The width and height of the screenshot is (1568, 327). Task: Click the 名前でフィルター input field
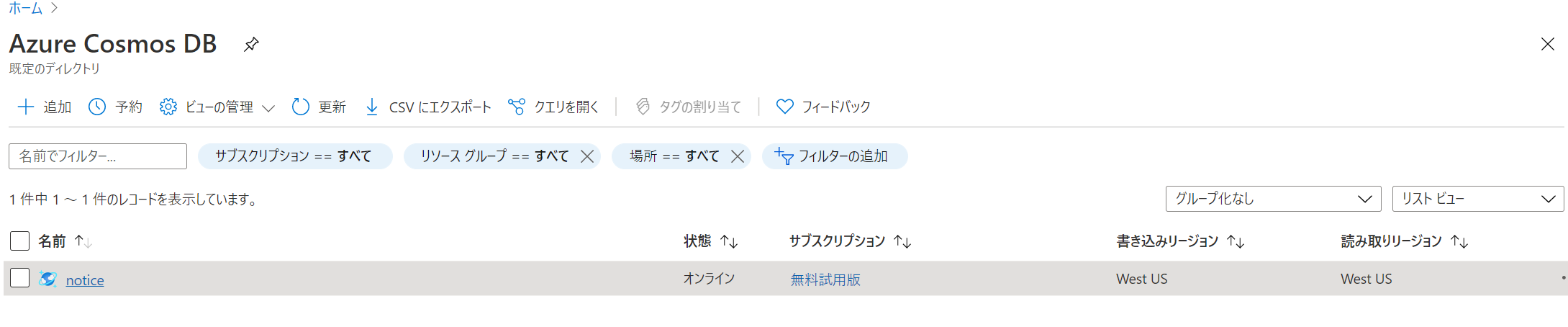click(x=98, y=156)
